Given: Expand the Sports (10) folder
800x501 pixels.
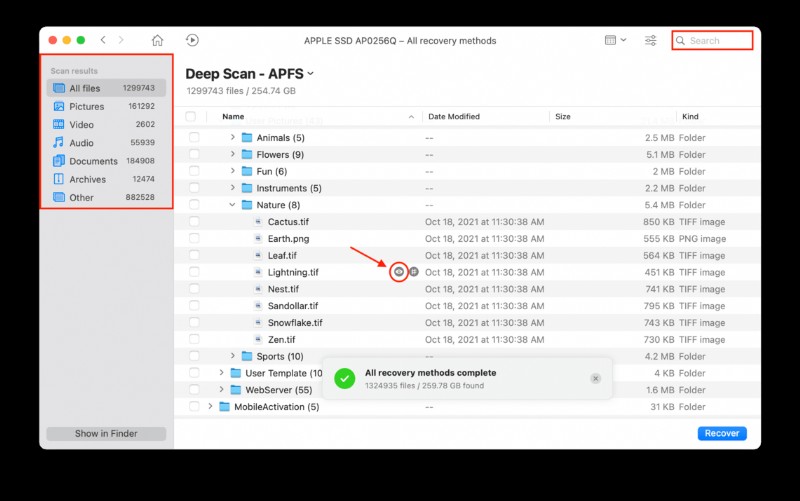Looking at the screenshot, I should click(232, 356).
